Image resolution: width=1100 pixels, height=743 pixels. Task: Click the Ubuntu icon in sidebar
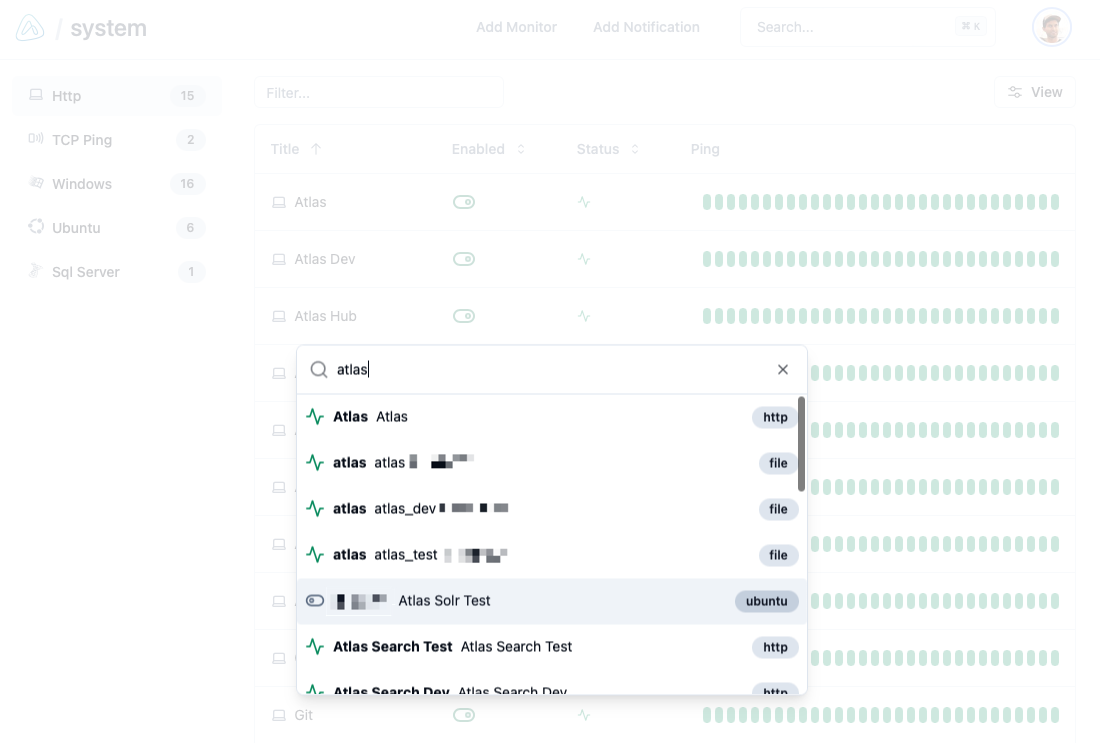(x=36, y=227)
